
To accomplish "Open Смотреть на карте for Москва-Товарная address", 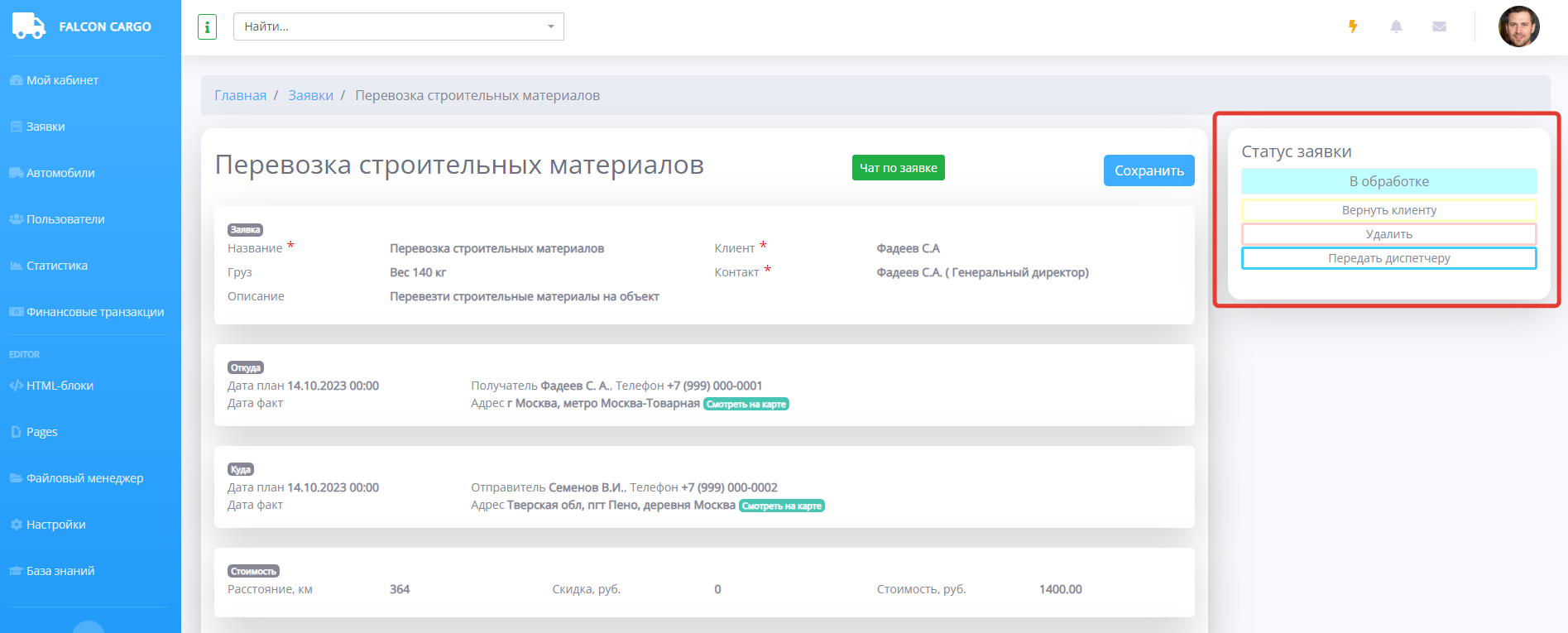I will [x=746, y=405].
